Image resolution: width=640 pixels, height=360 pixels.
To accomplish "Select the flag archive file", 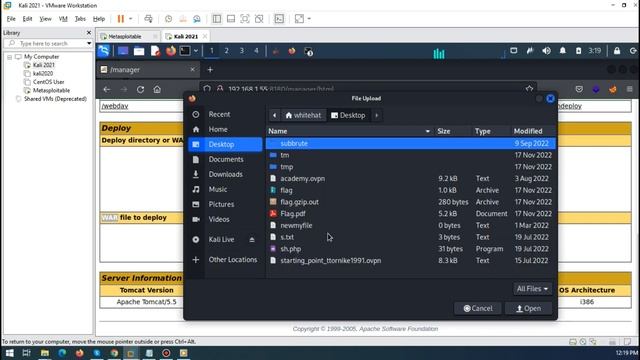I will 411,190.
